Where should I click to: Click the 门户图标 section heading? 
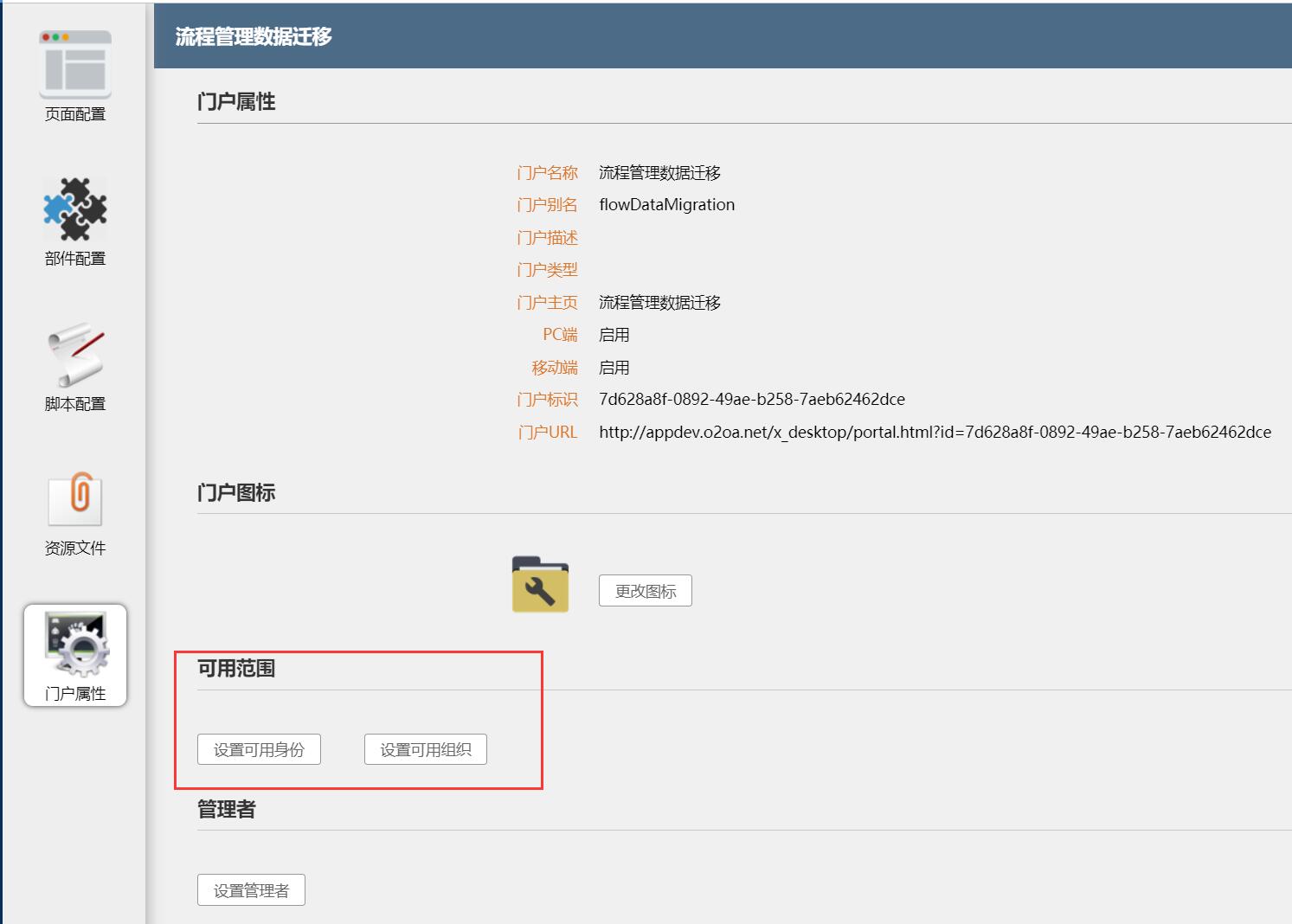236,492
